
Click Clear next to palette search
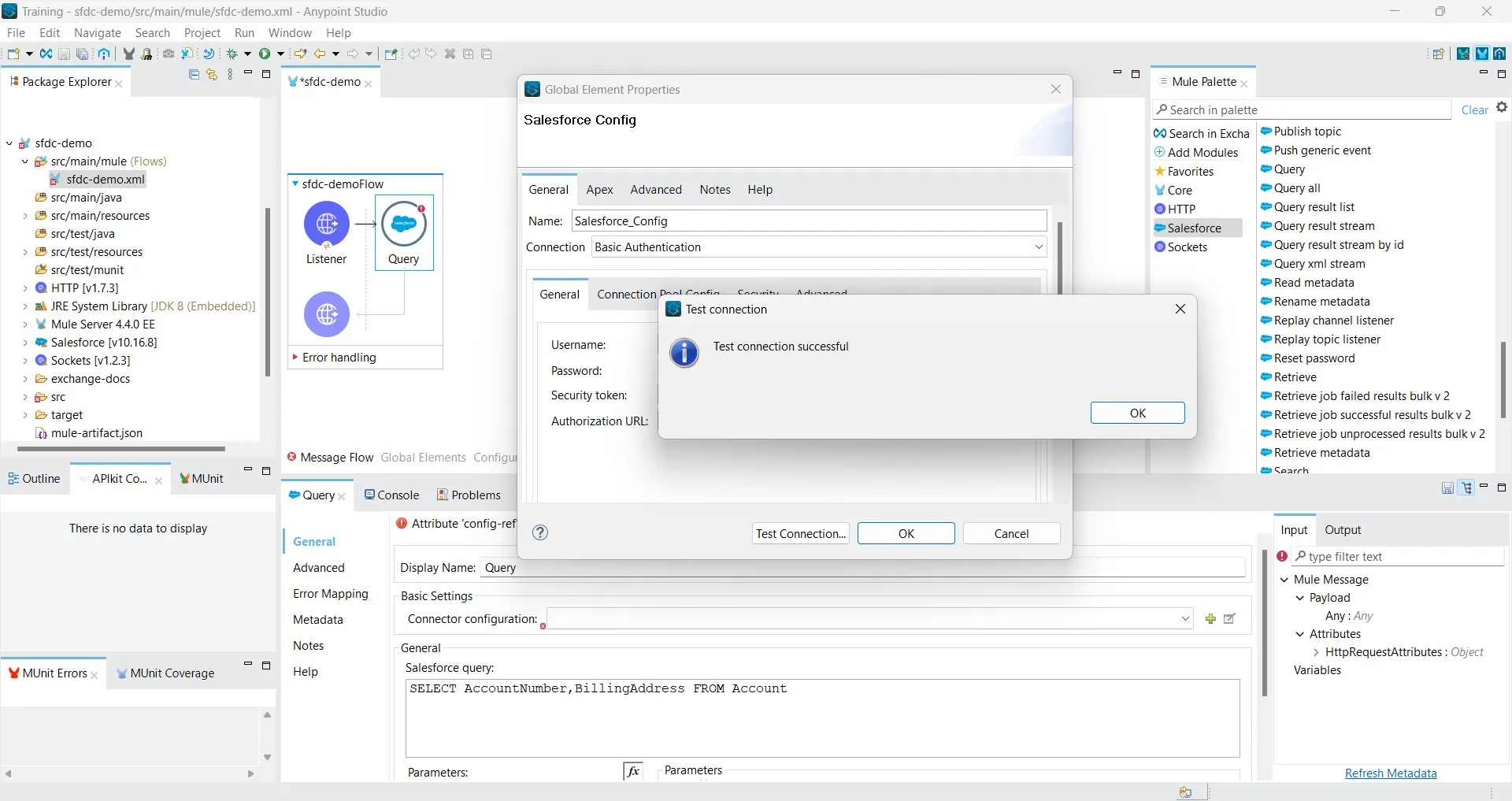tap(1474, 110)
